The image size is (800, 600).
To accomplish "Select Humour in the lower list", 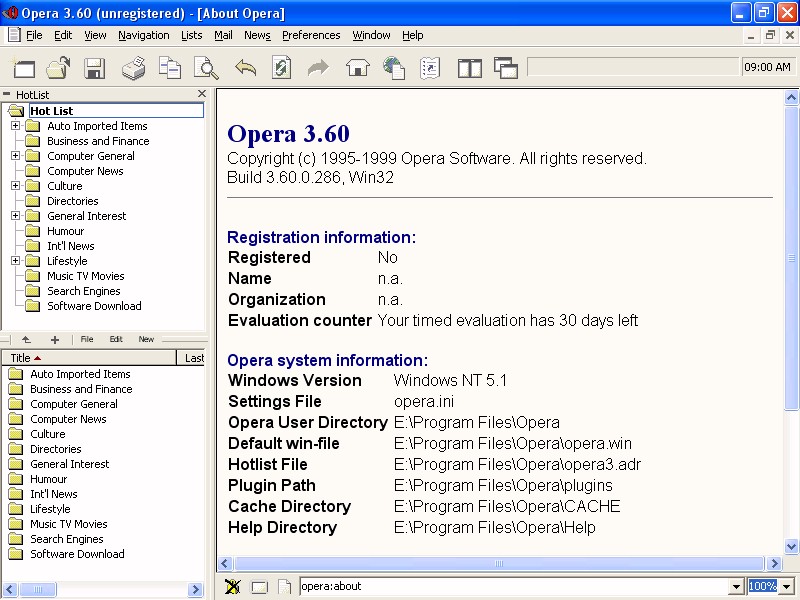I will (x=48, y=479).
